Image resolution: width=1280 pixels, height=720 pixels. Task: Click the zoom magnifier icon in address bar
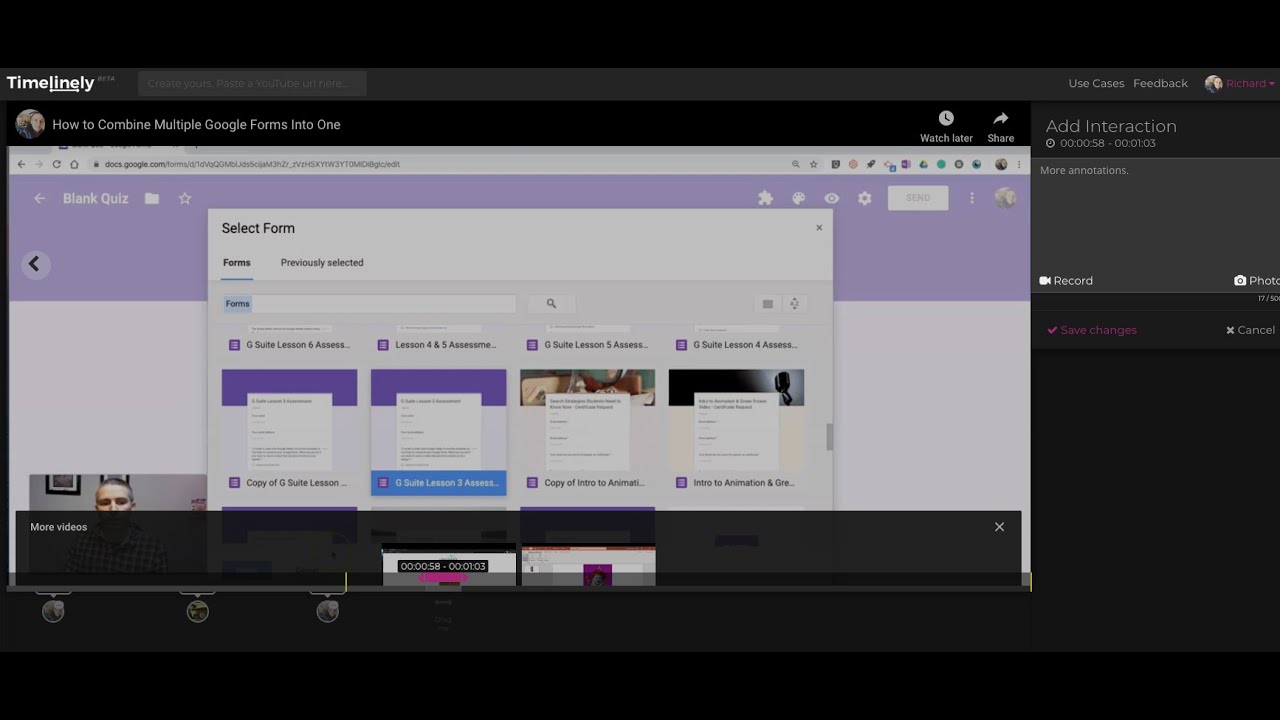(x=796, y=164)
